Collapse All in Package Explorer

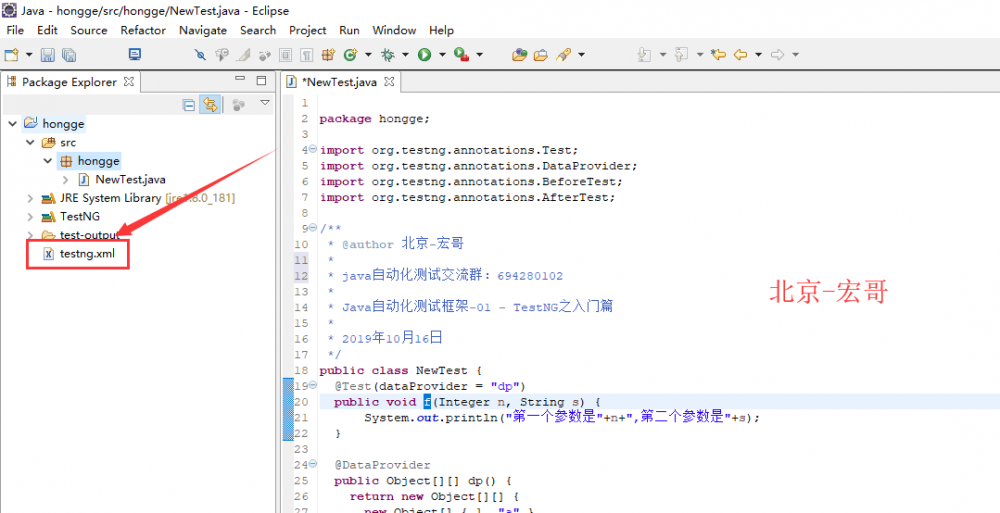189,104
